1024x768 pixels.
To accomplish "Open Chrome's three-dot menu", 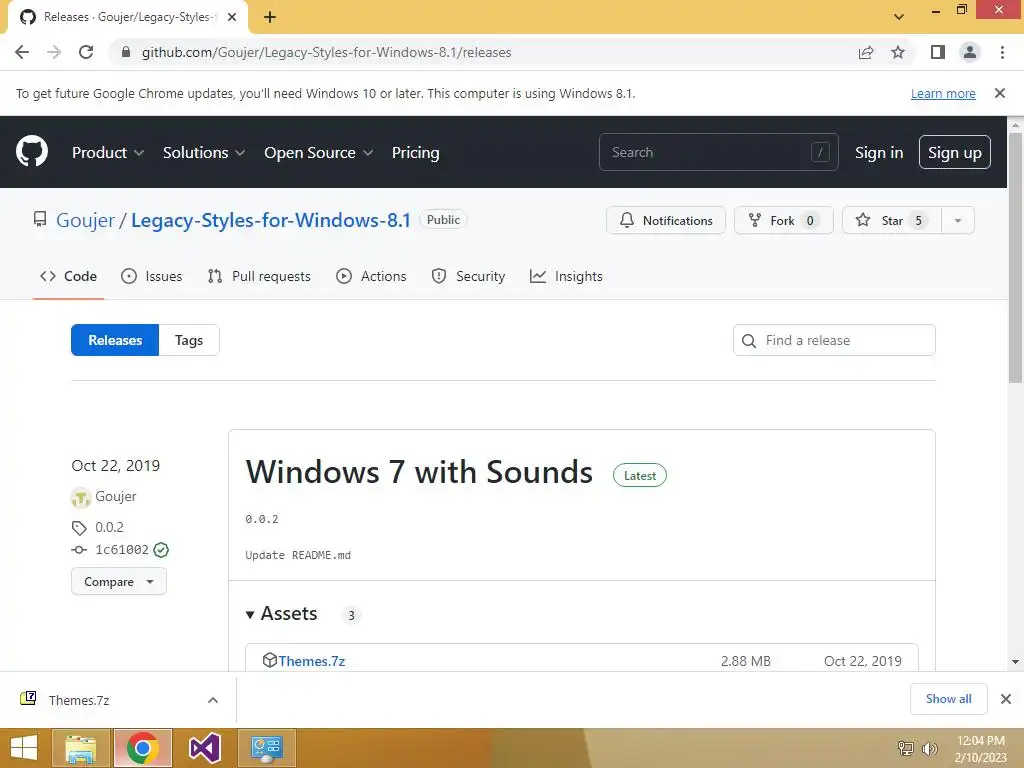I will click(x=1002, y=52).
